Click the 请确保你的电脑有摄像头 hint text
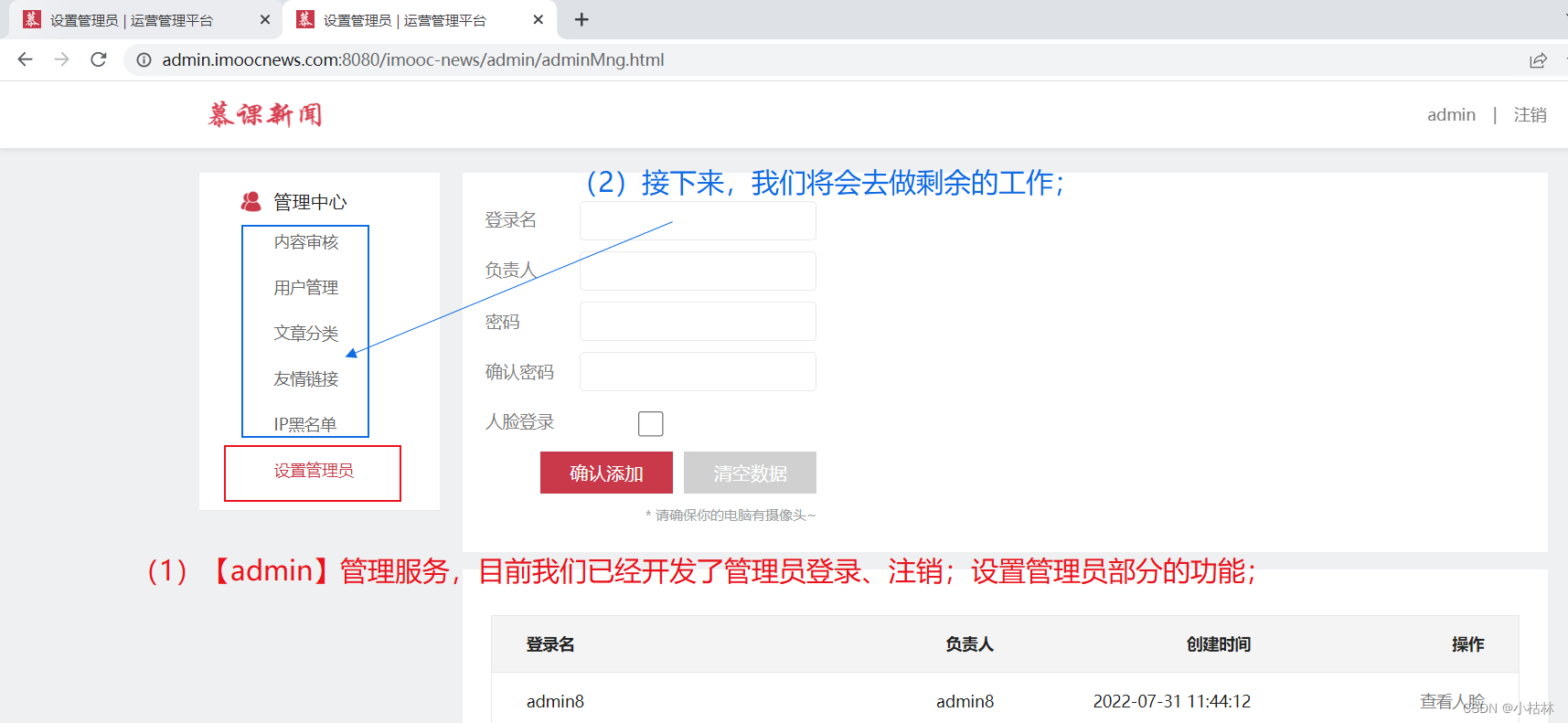Viewport: 1568px width, 723px height. point(731,516)
